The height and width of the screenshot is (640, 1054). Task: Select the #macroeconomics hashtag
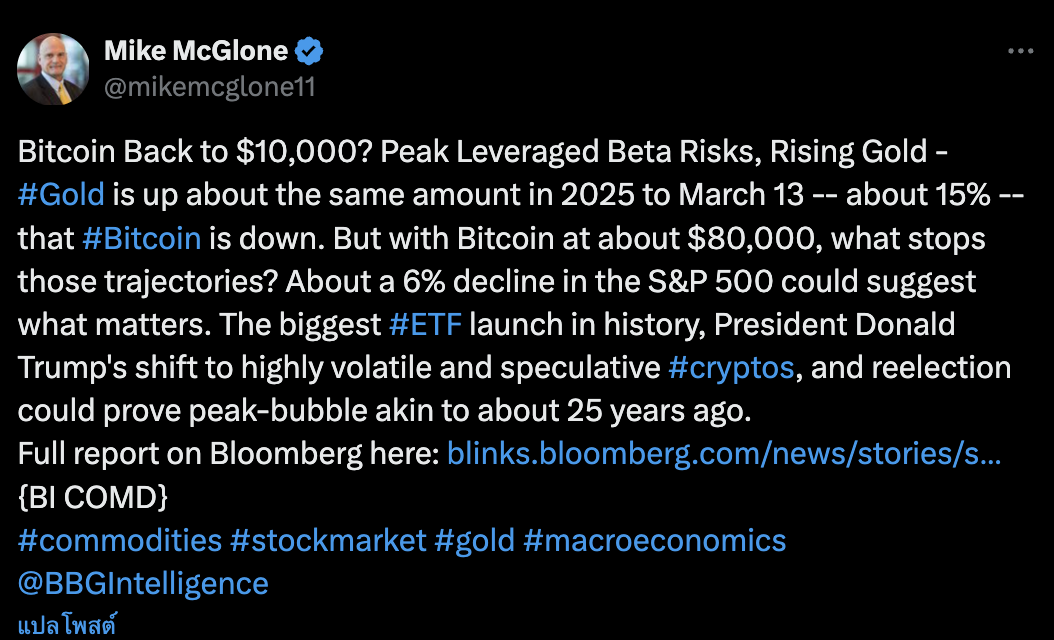coord(654,540)
